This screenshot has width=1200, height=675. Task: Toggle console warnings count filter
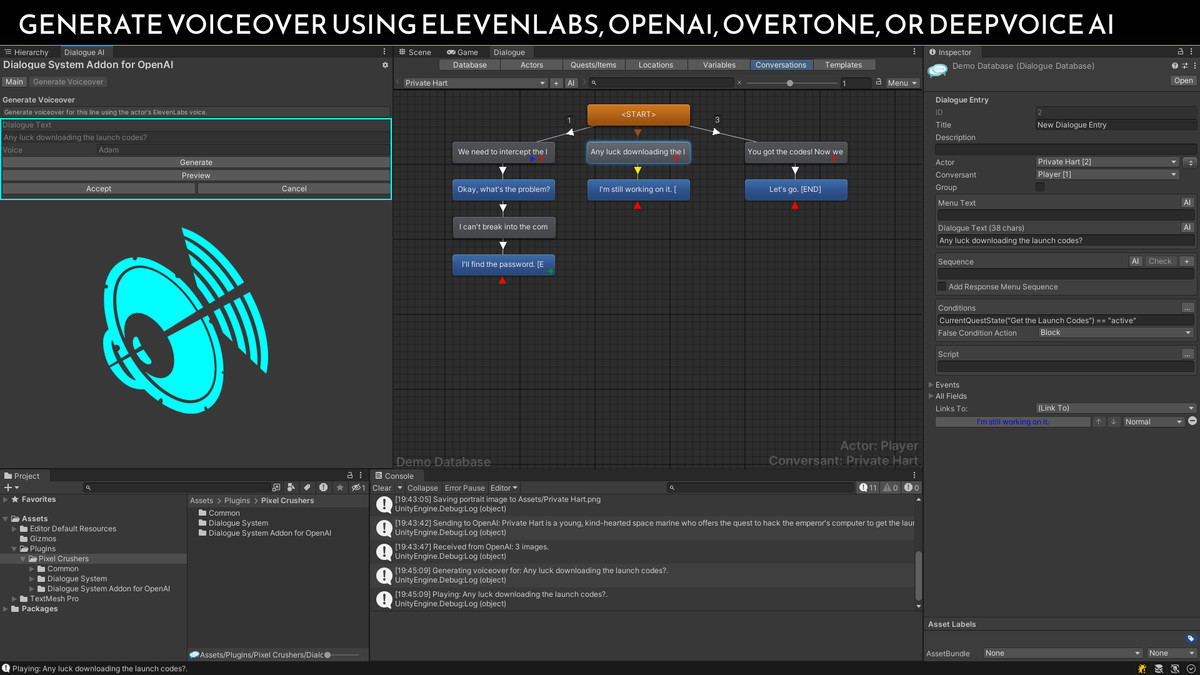point(890,488)
